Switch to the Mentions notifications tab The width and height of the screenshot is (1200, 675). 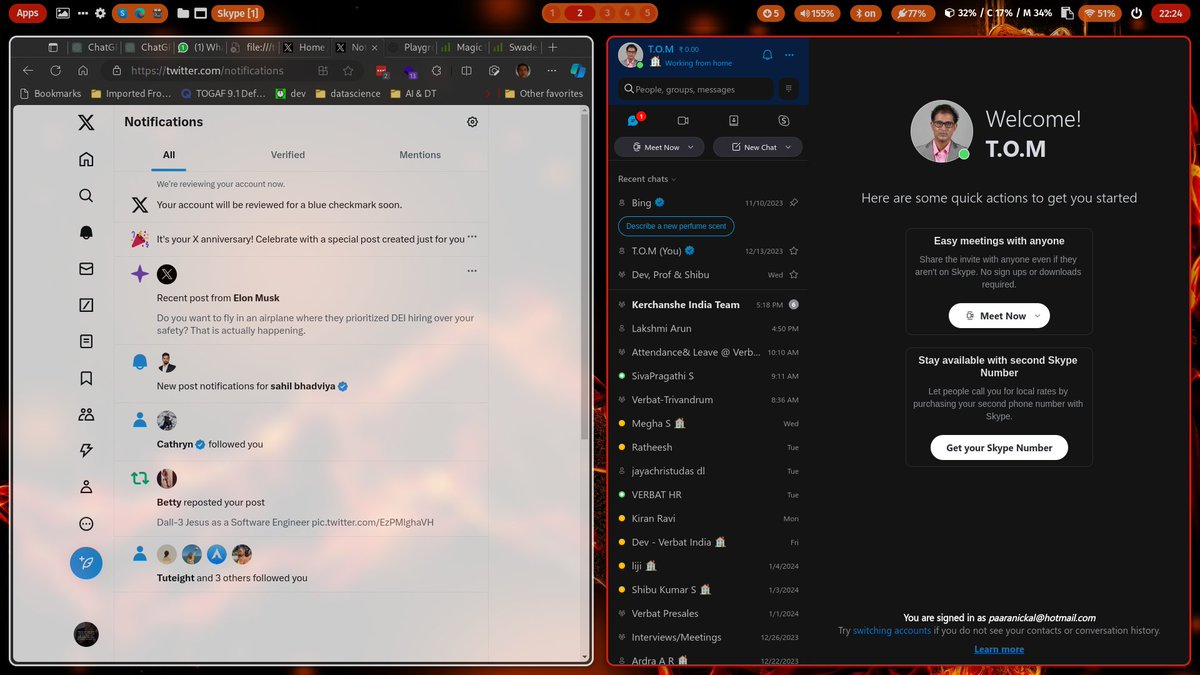(420, 155)
